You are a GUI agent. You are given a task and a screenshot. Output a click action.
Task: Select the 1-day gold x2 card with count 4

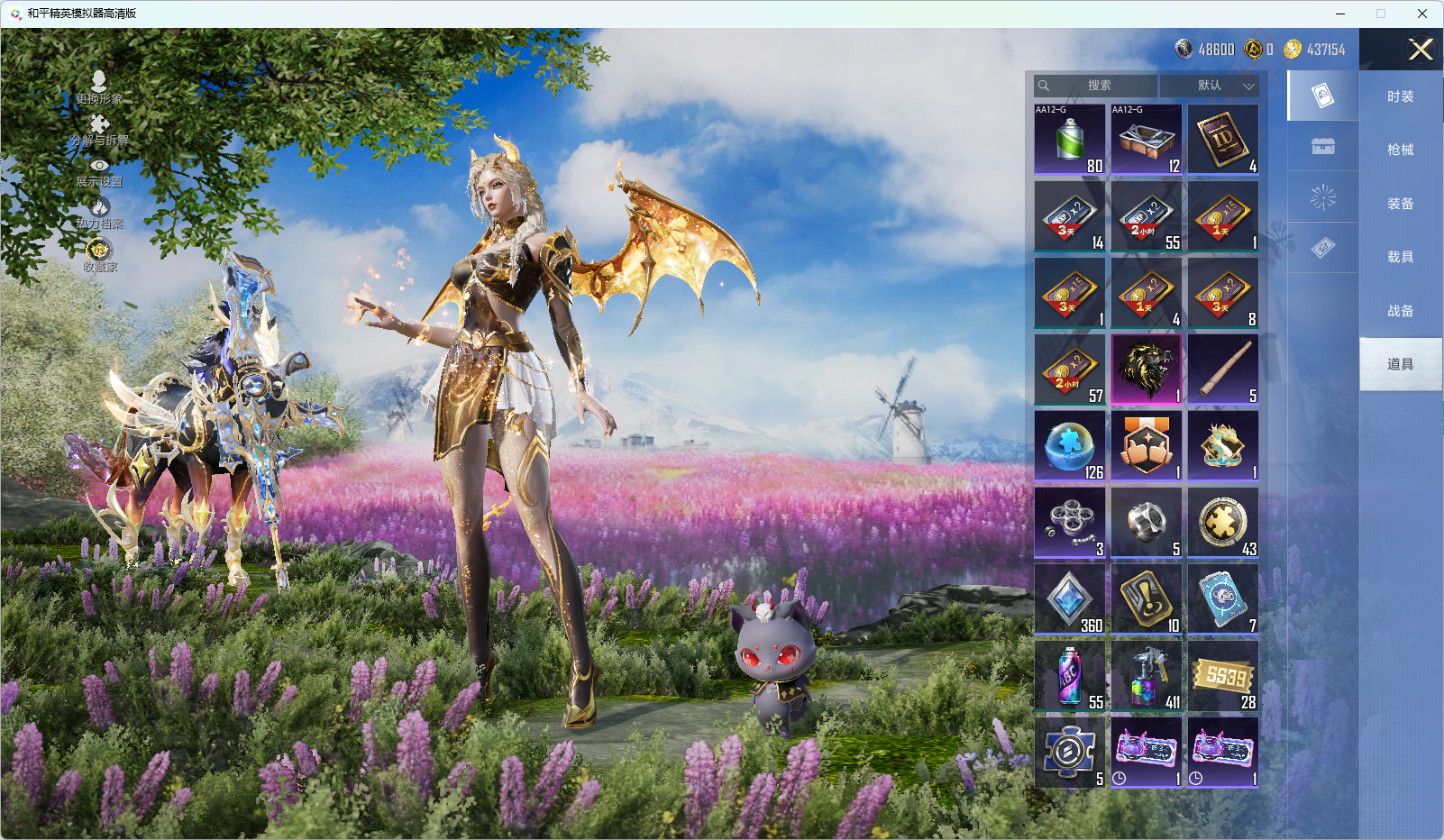pyautogui.click(x=1147, y=292)
